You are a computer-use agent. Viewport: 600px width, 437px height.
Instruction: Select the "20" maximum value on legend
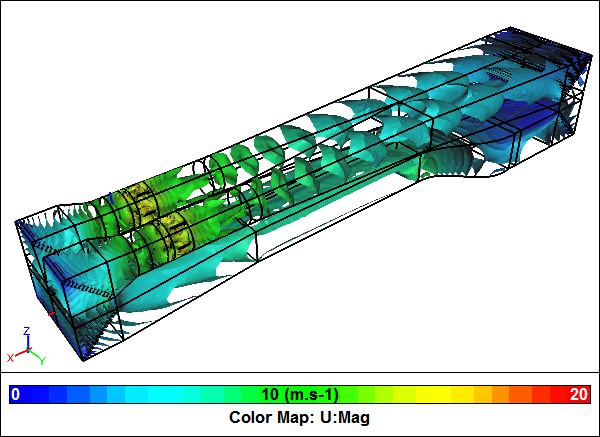[x=578, y=393]
